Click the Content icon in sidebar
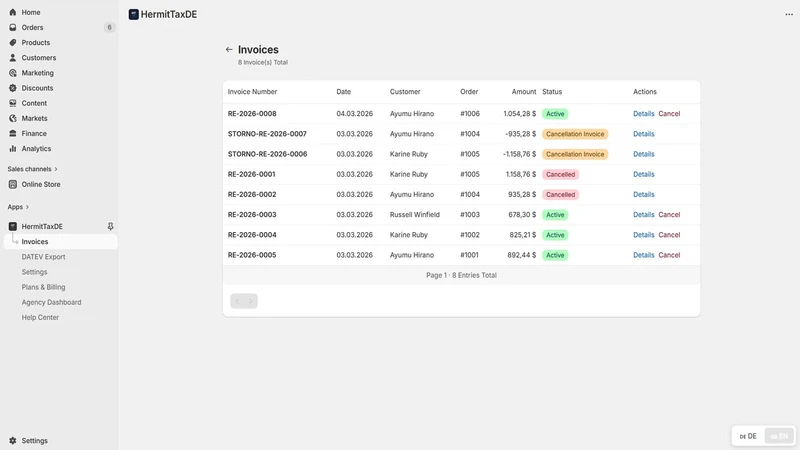800x450 pixels. pyautogui.click(x=13, y=103)
